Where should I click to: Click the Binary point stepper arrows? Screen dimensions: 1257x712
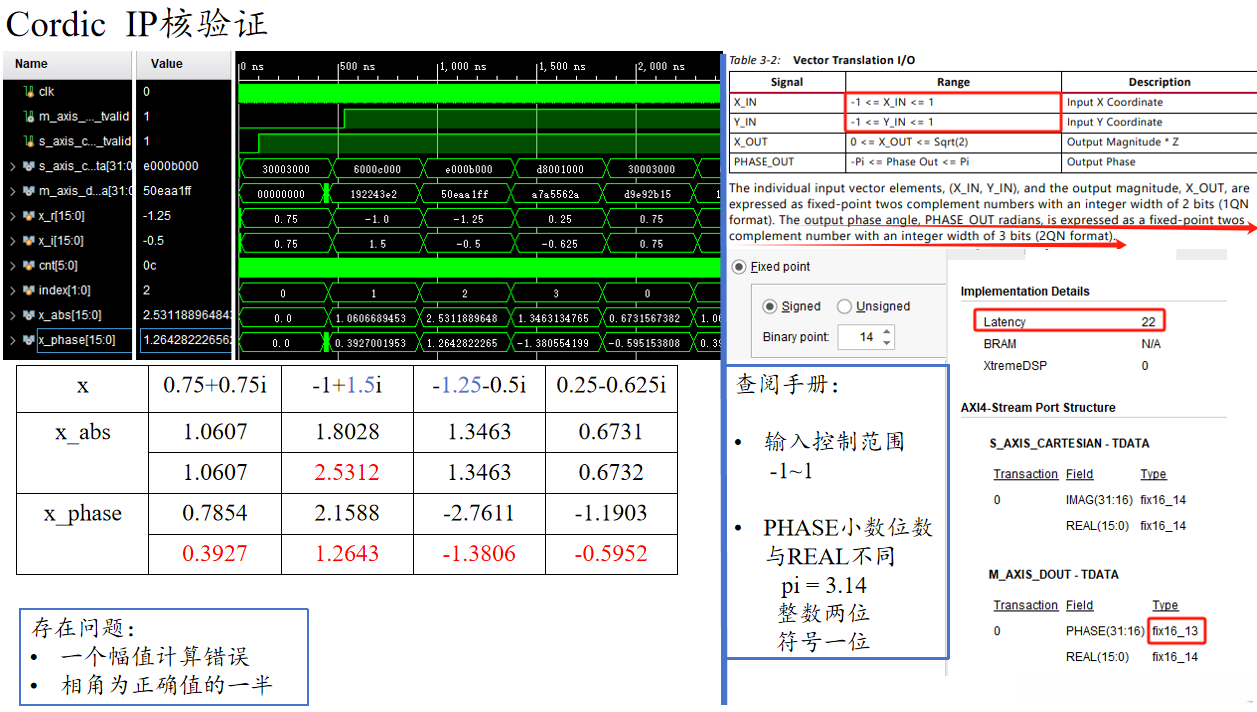[x=887, y=337]
